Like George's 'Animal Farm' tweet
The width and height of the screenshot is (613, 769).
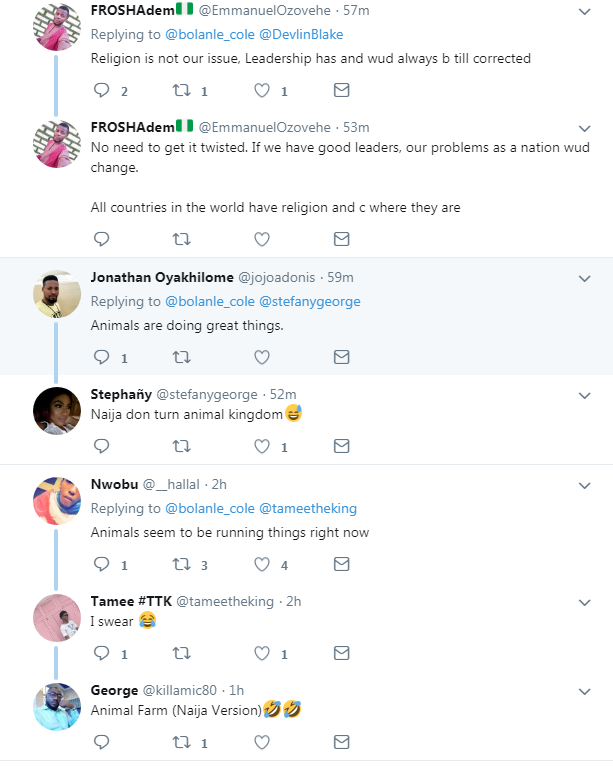pyautogui.click(x=262, y=743)
